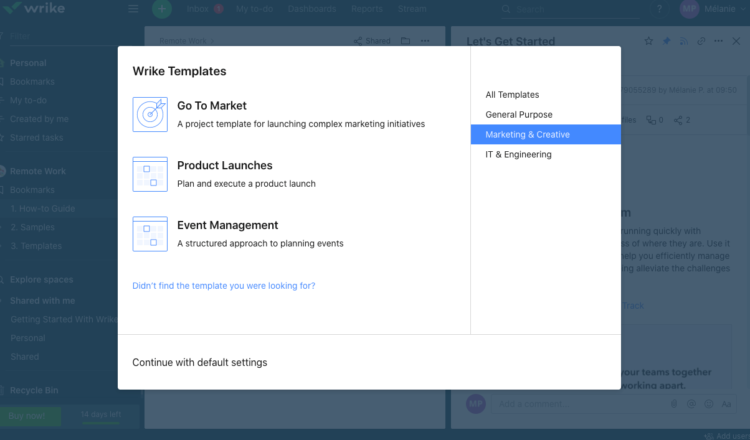Click the Go To Market target icon

(x=150, y=114)
